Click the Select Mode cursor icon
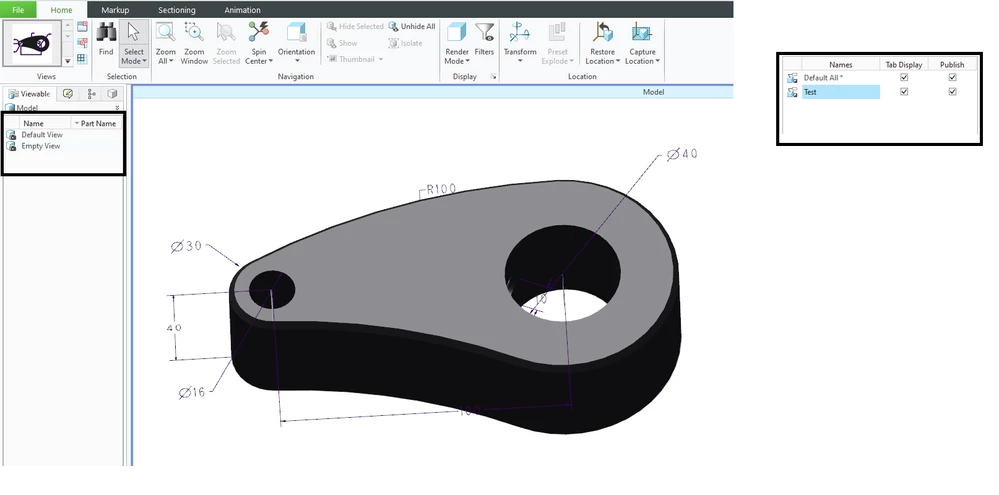 [x=134, y=32]
